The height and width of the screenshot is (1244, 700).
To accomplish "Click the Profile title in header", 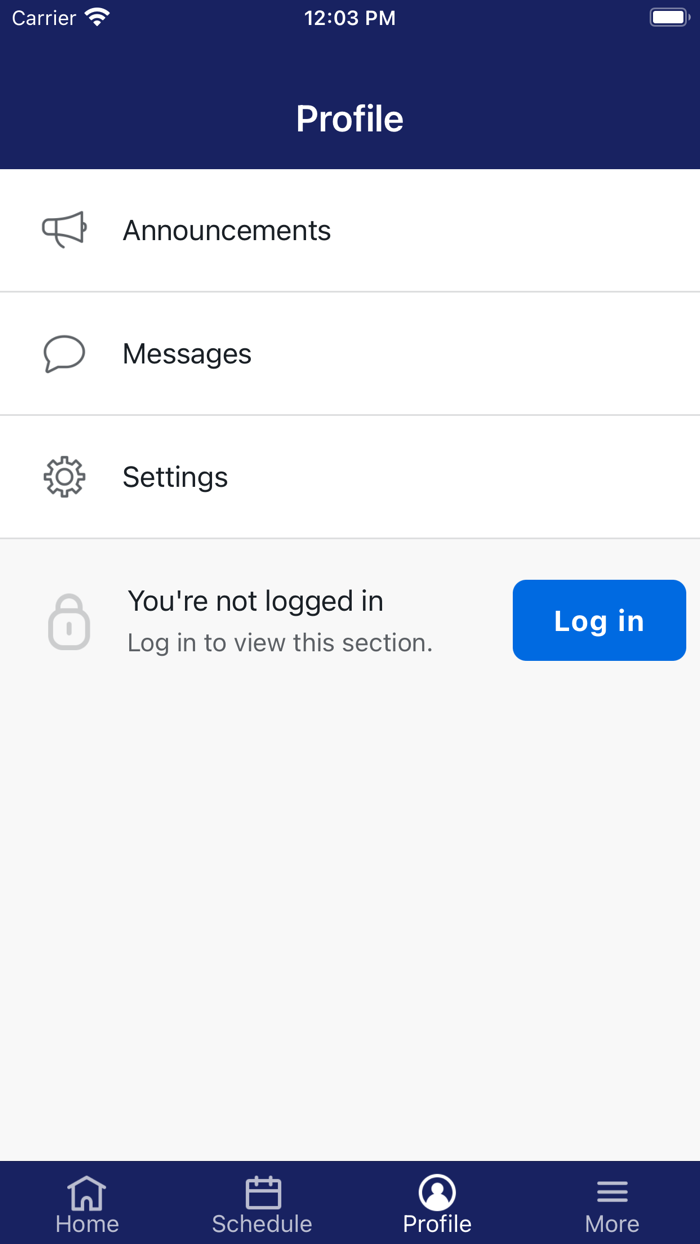I will [x=350, y=119].
